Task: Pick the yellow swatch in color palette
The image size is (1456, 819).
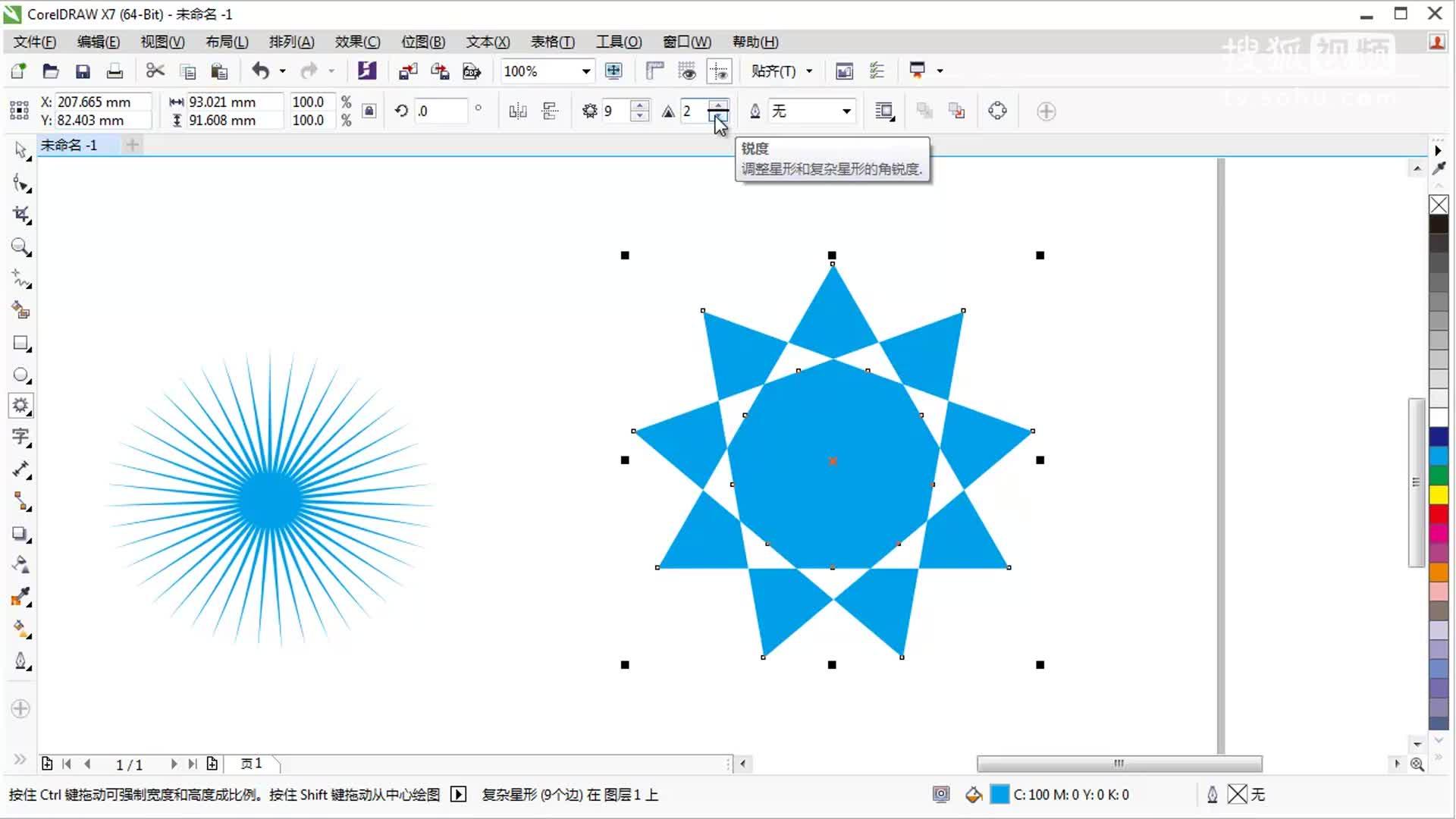Action: (1439, 494)
